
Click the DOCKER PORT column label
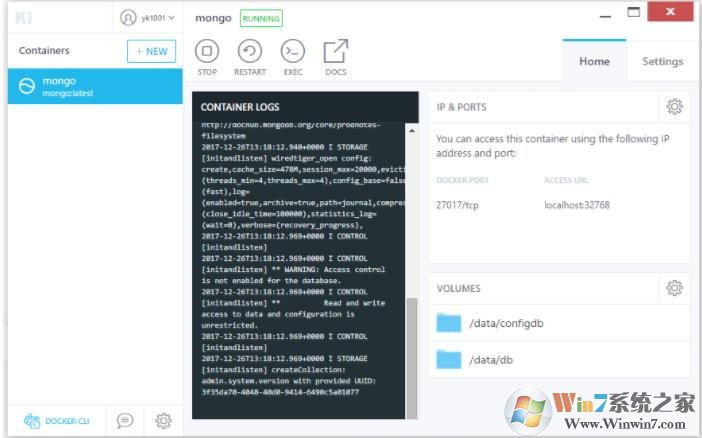(462, 180)
